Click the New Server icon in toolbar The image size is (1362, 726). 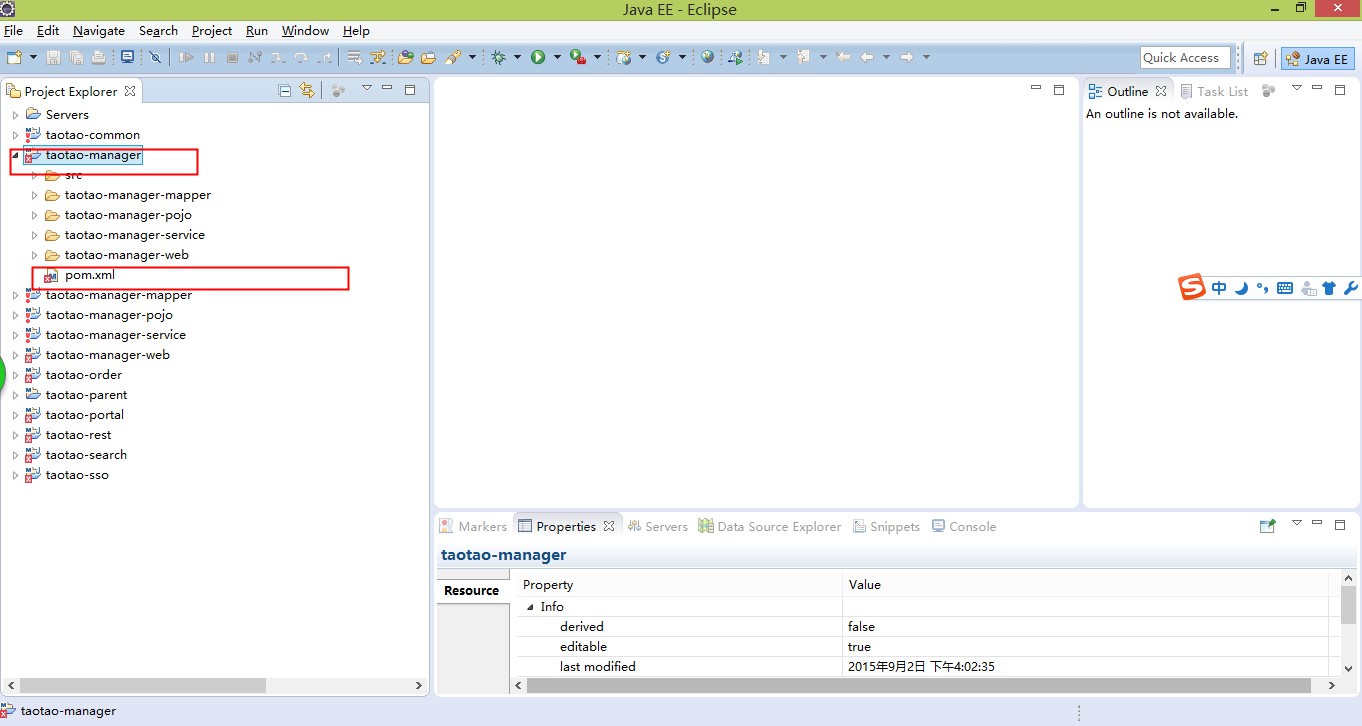624,57
